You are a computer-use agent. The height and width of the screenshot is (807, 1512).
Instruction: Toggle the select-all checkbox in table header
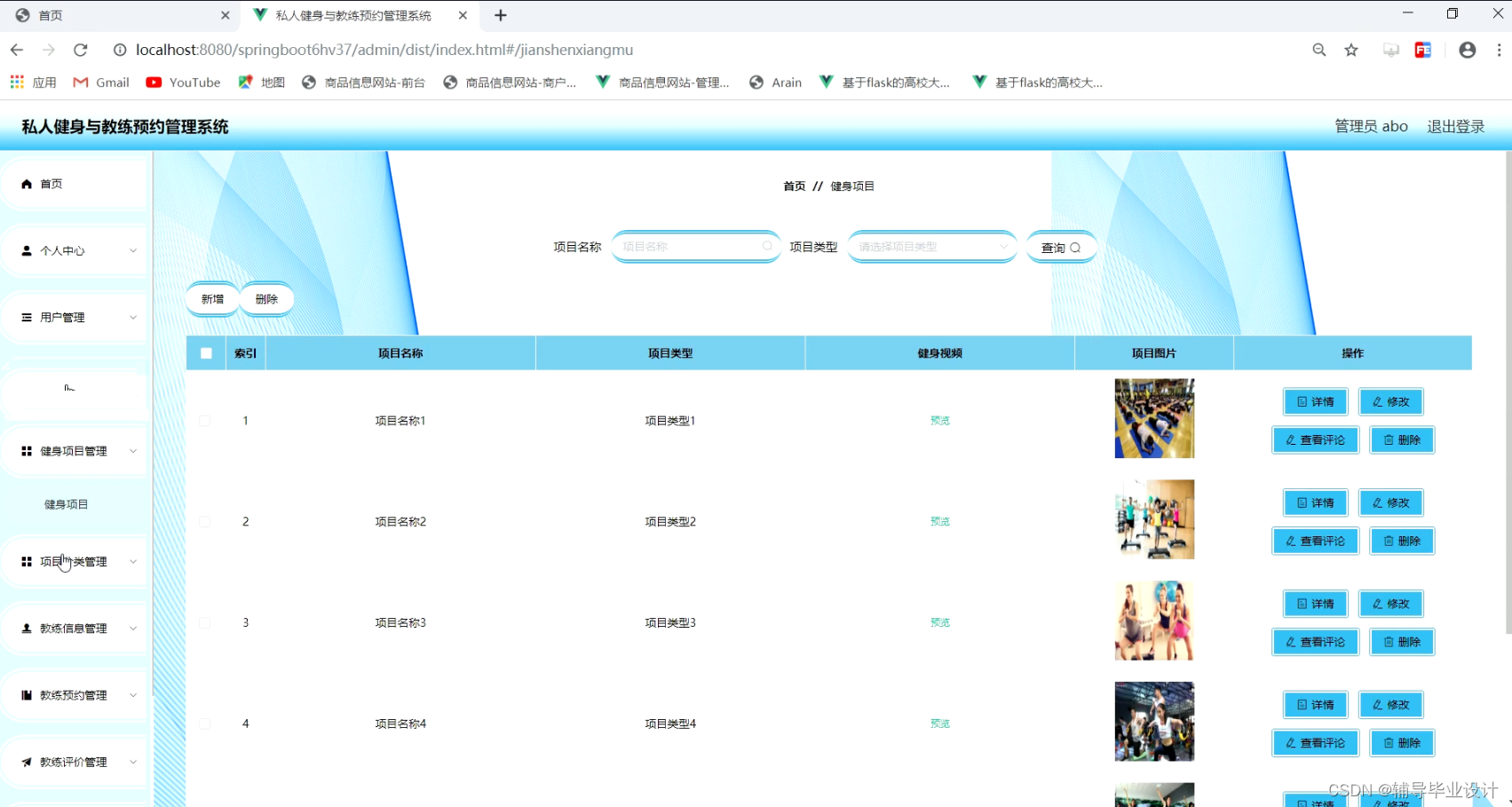click(206, 352)
